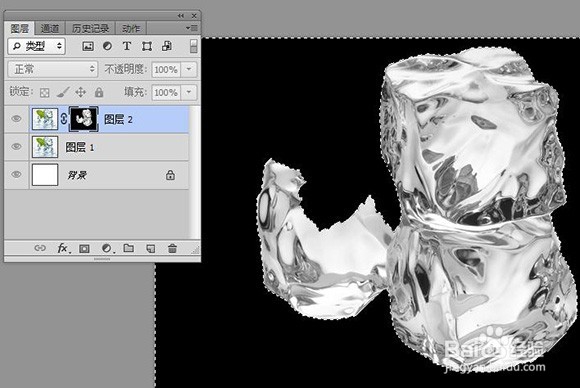Select the 背景 layer thumbnail
Screen dimensions: 580x388
[45, 175]
